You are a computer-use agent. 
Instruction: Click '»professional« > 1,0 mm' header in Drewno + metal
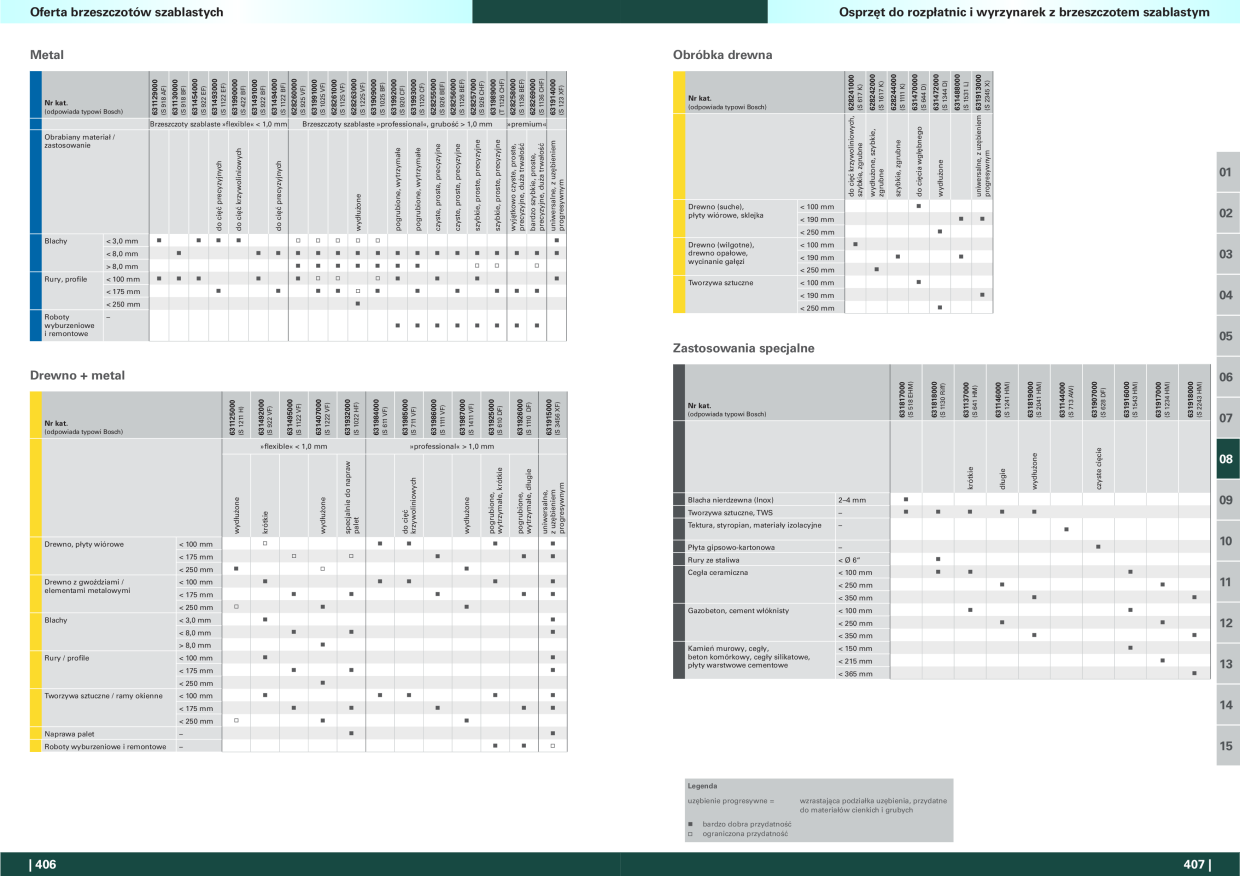point(453,445)
